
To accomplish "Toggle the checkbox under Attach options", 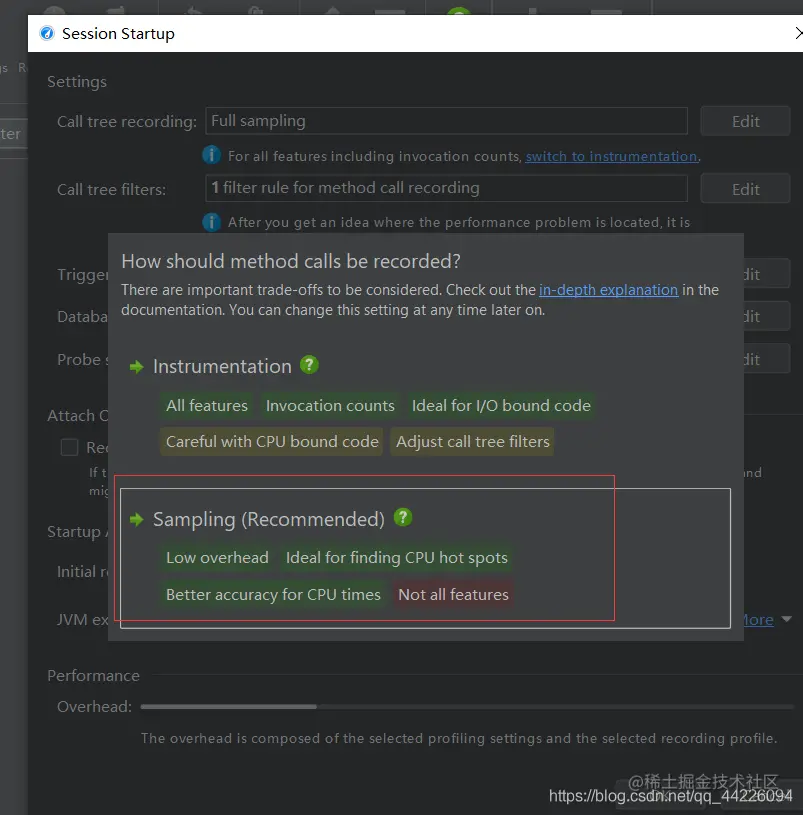I will 70,447.
